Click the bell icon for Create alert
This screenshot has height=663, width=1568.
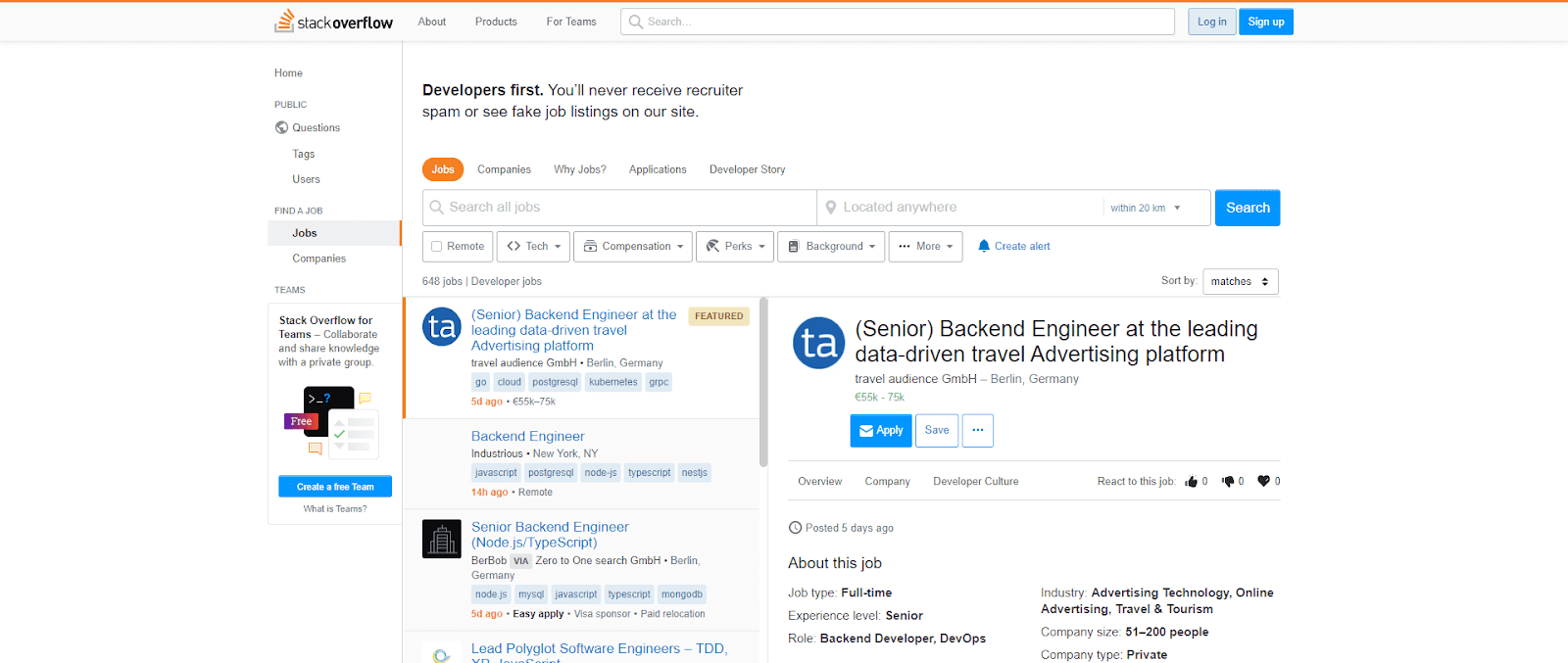click(x=984, y=246)
